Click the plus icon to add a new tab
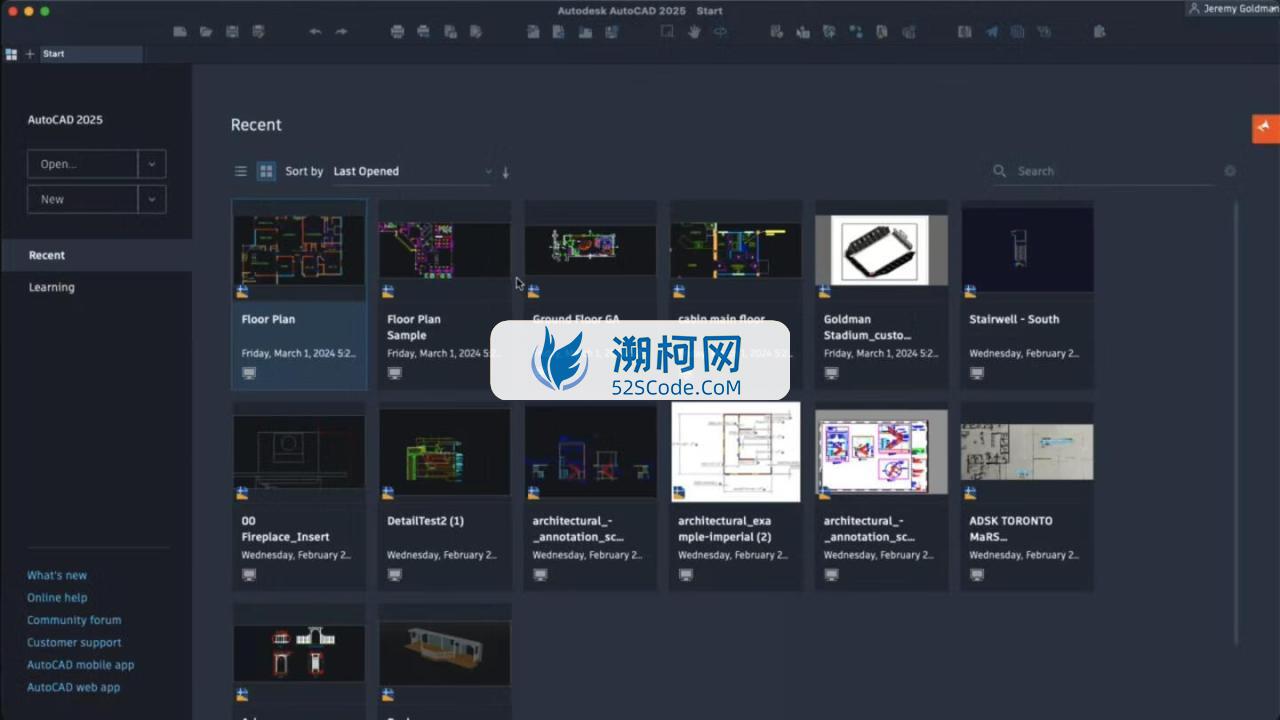This screenshot has height=720, width=1280. (30, 54)
